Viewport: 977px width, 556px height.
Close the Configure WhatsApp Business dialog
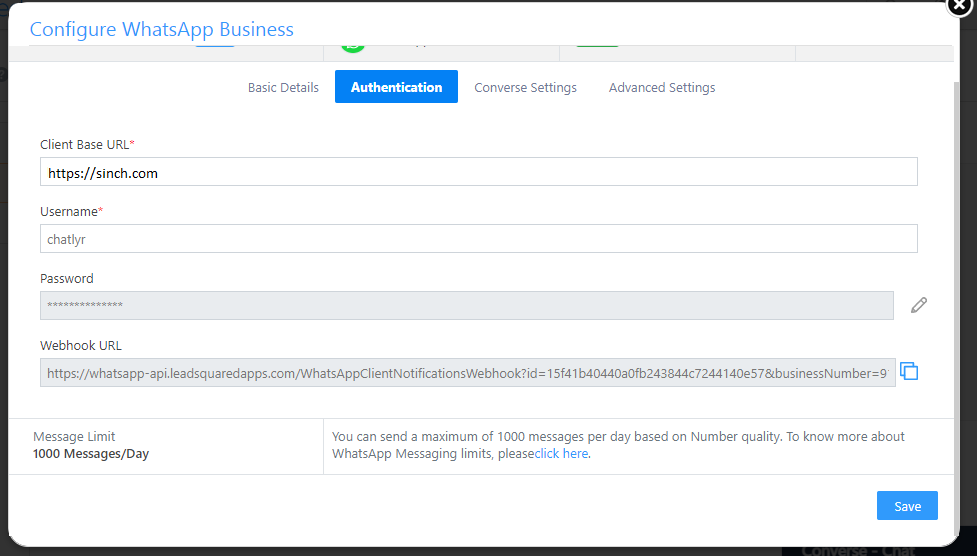[961, 6]
